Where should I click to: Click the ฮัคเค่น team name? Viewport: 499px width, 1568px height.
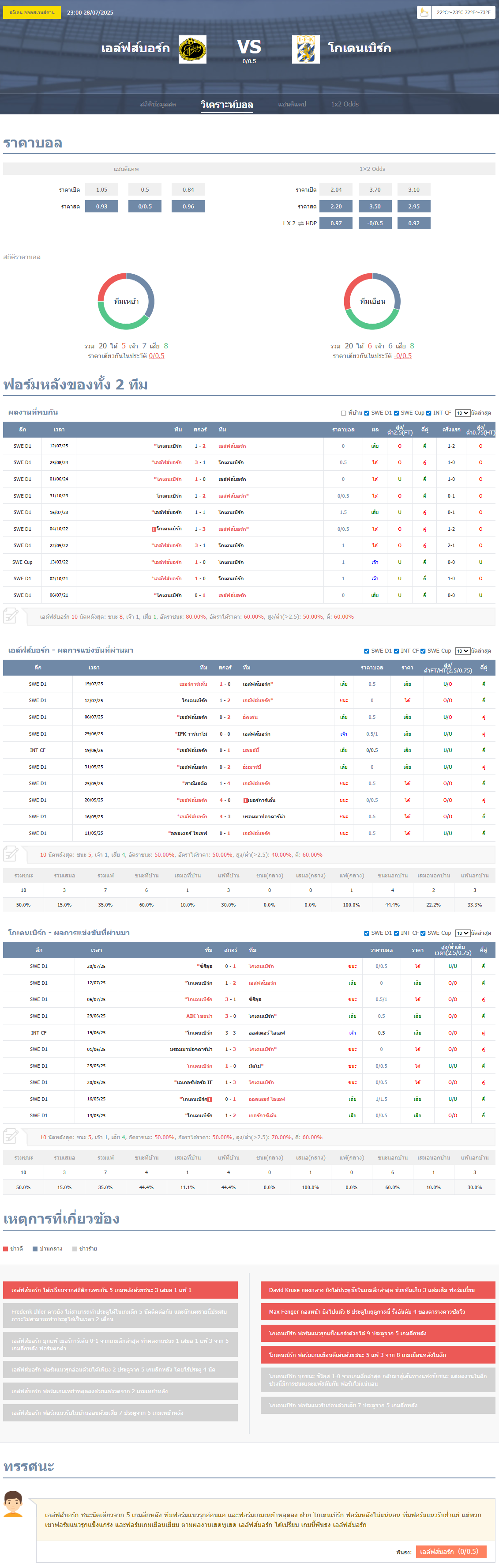pyautogui.click(x=250, y=718)
